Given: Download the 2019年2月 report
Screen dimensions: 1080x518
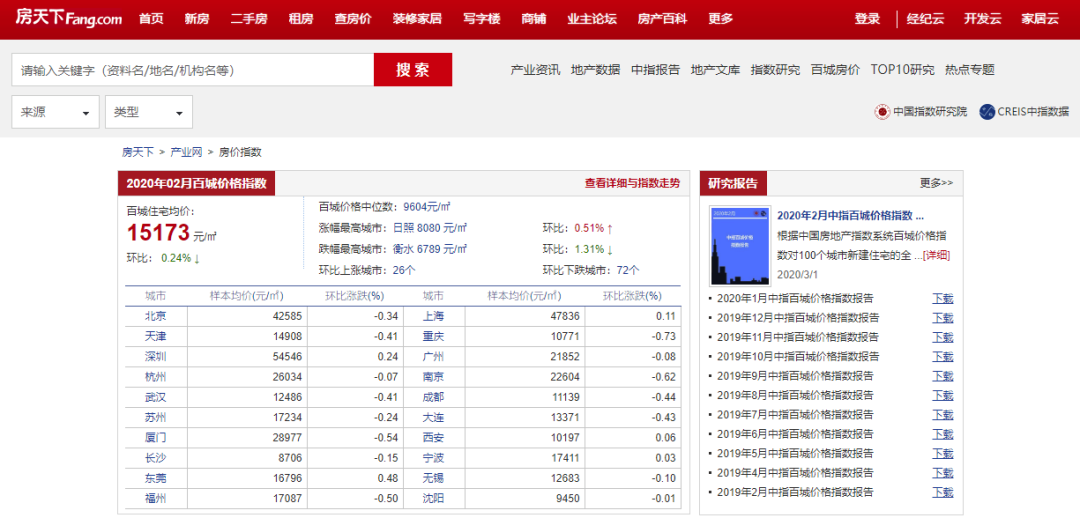Looking at the screenshot, I should click(943, 493).
